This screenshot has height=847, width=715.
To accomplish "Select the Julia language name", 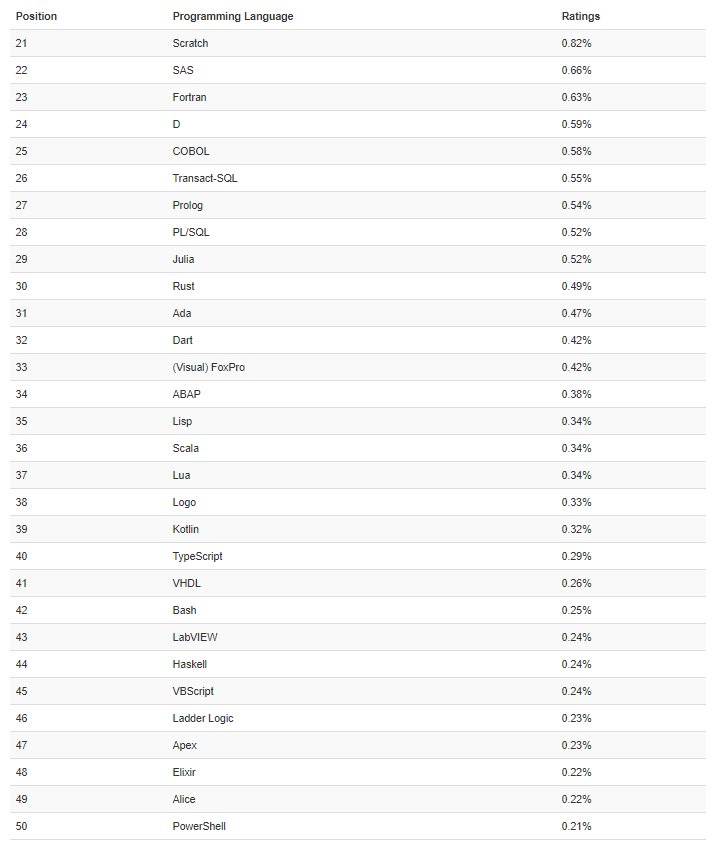I will [x=183, y=260].
